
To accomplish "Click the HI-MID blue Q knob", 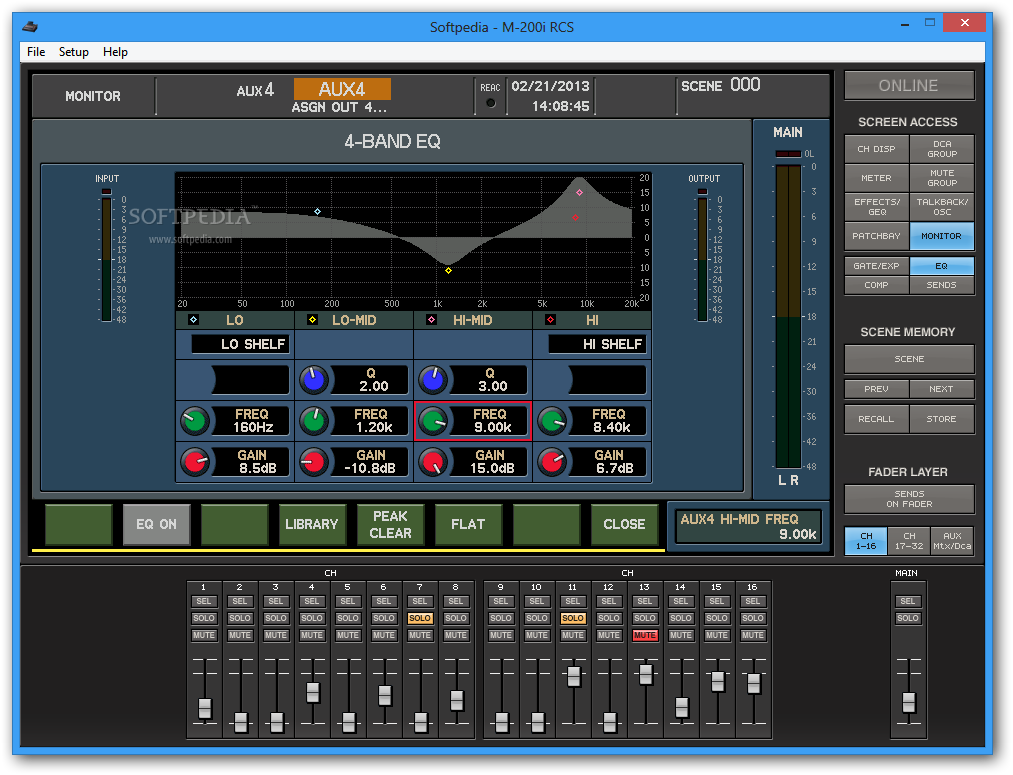I will pyautogui.click(x=433, y=380).
